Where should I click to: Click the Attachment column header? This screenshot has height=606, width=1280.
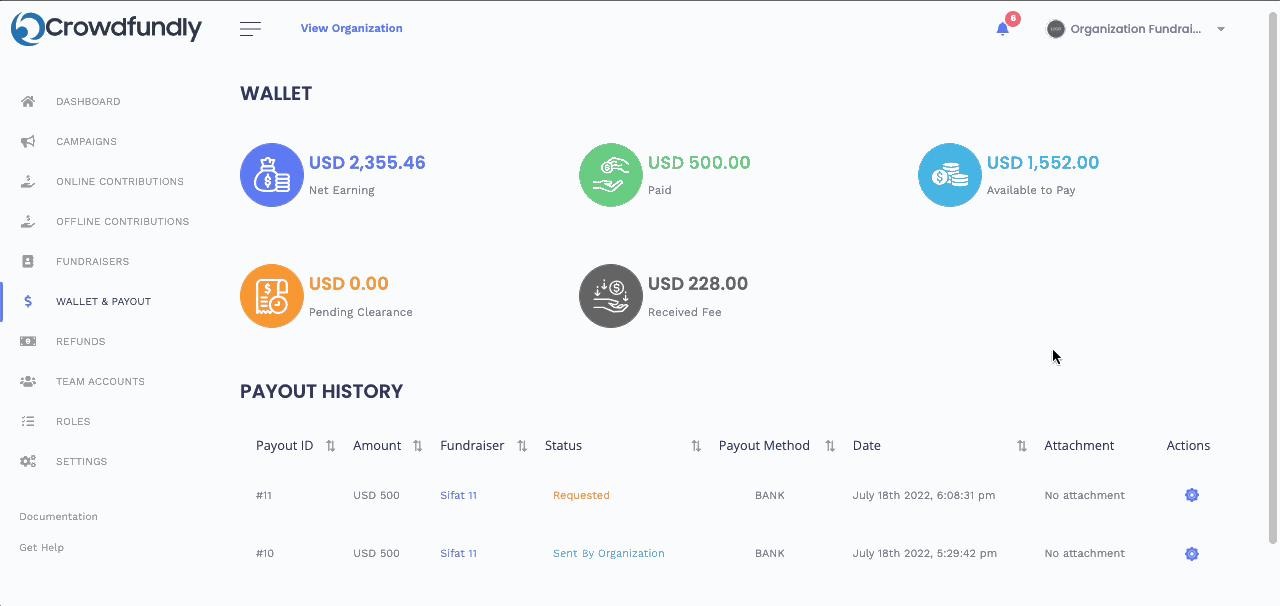tap(1079, 446)
